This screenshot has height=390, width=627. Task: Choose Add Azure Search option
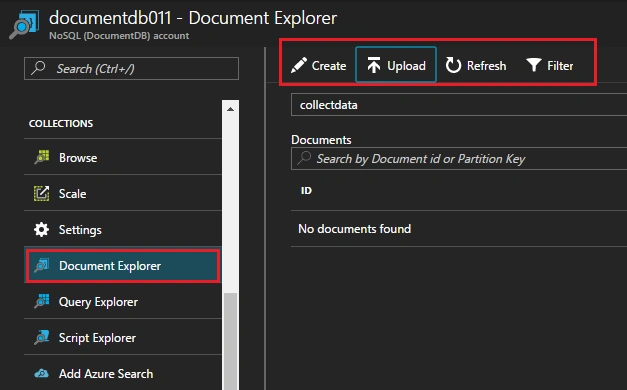click(x=123, y=373)
